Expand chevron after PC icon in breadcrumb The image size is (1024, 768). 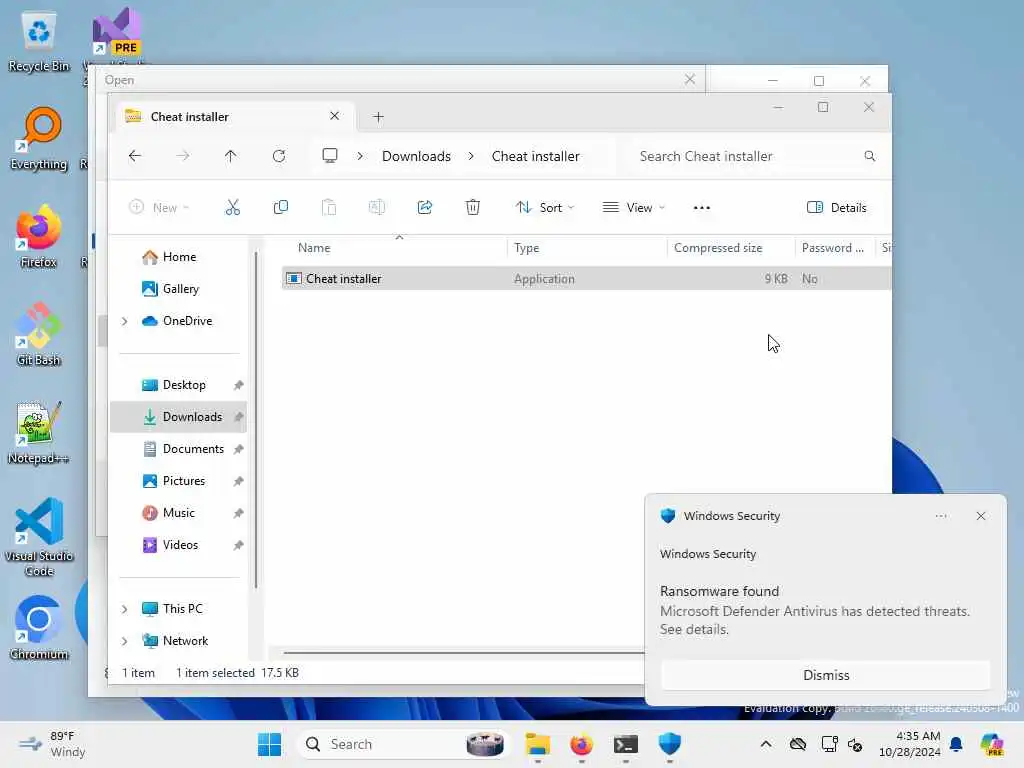pyautogui.click(x=360, y=156)
